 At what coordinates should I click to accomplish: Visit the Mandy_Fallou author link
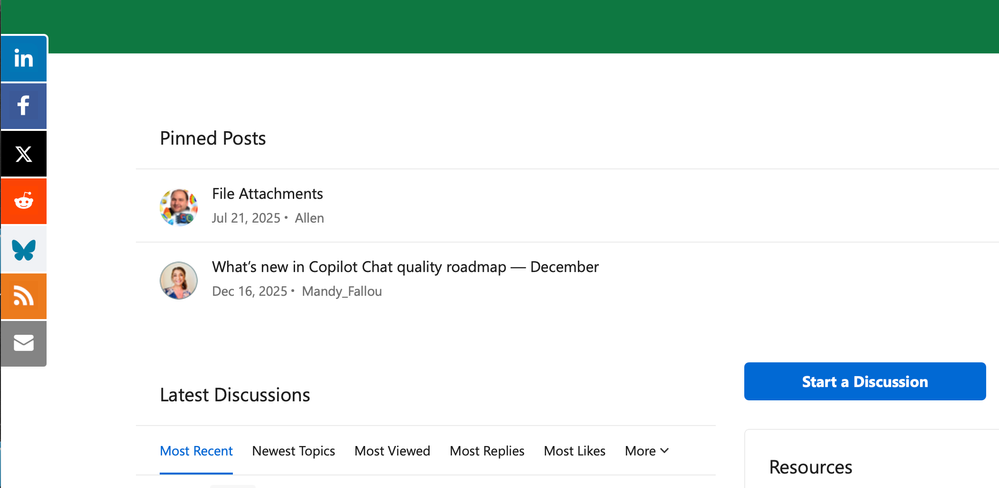341,292
